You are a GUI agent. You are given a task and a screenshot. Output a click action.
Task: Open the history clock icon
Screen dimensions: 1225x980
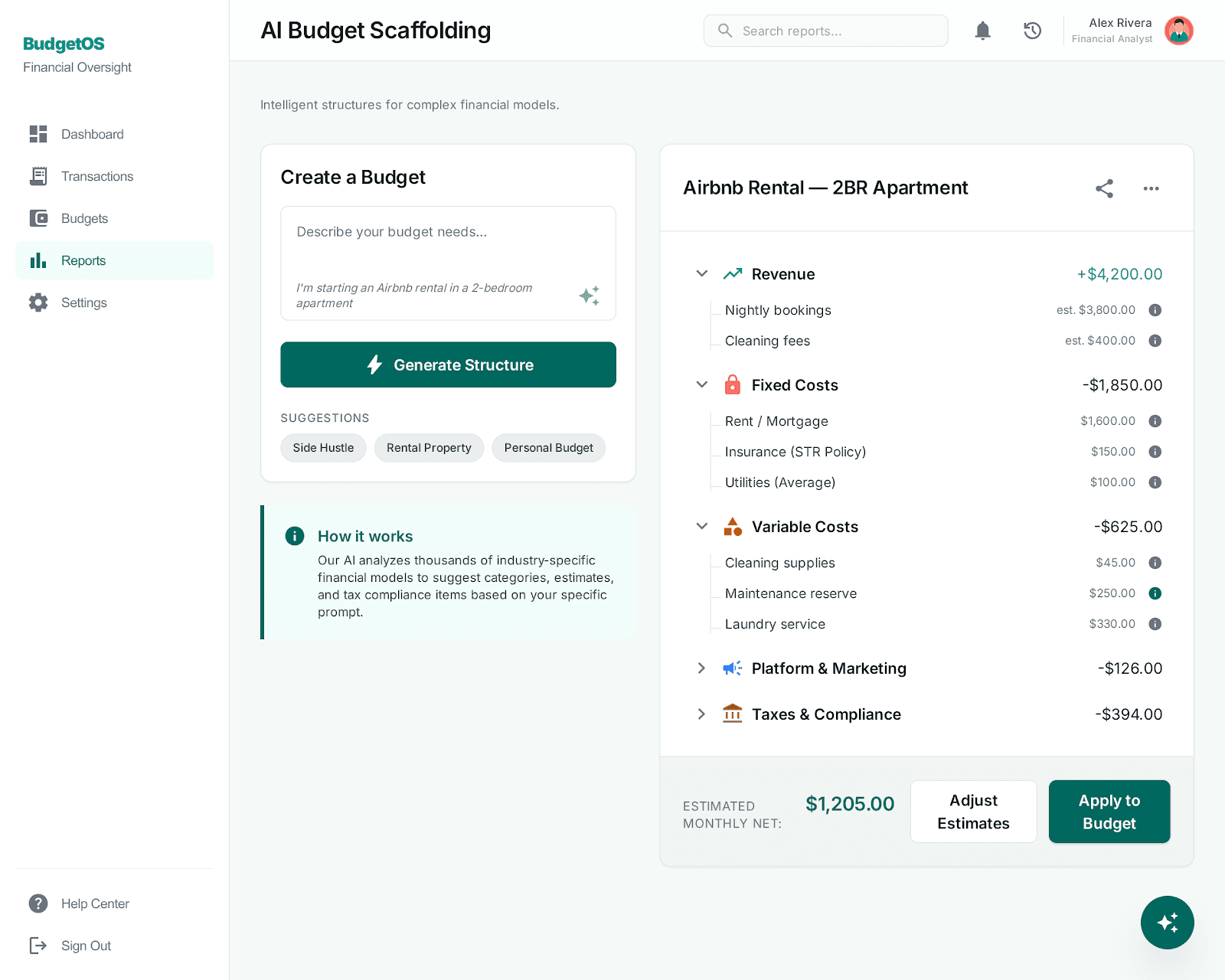1032,31
